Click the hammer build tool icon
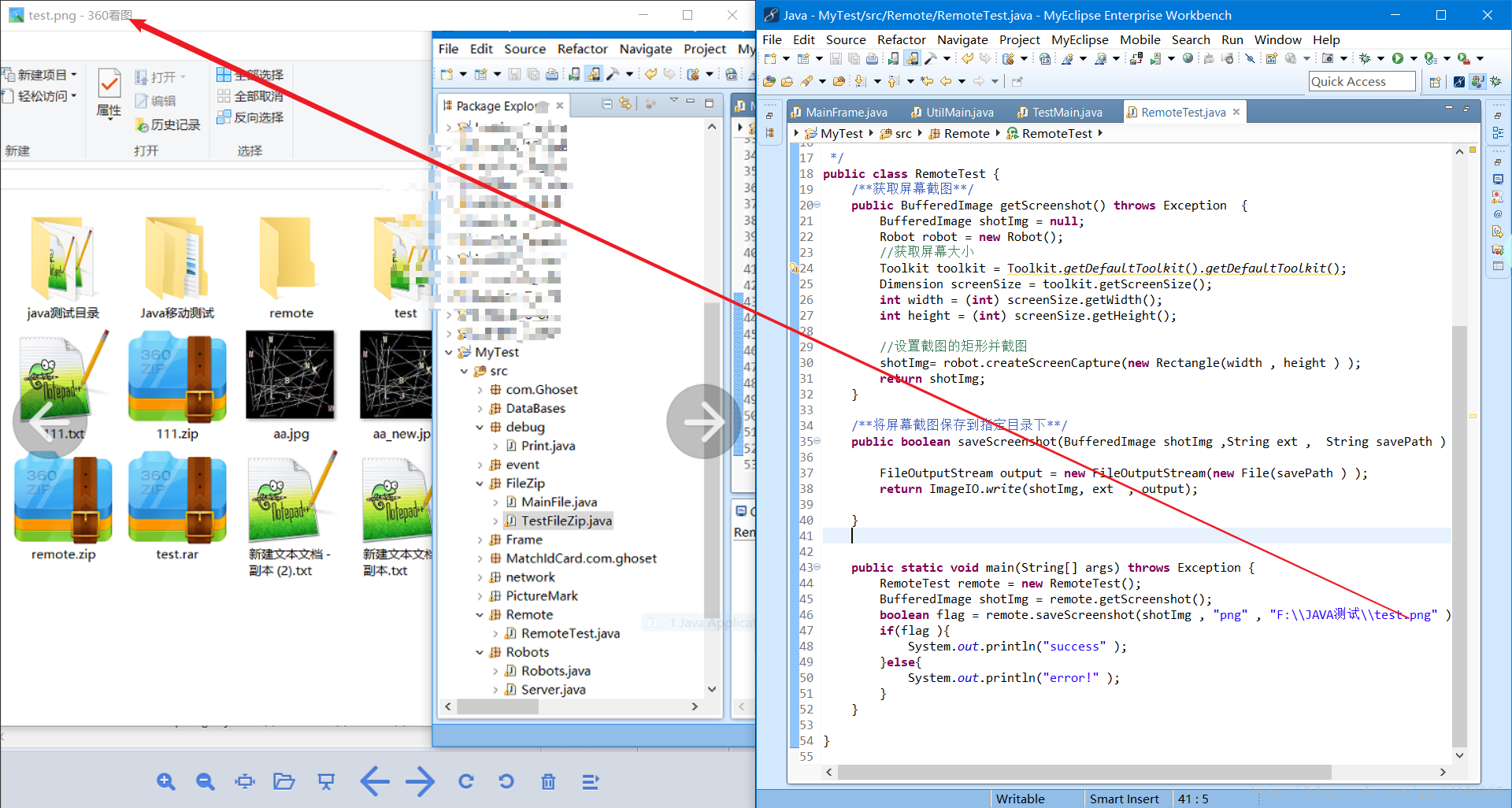 (x=930, y=58)
